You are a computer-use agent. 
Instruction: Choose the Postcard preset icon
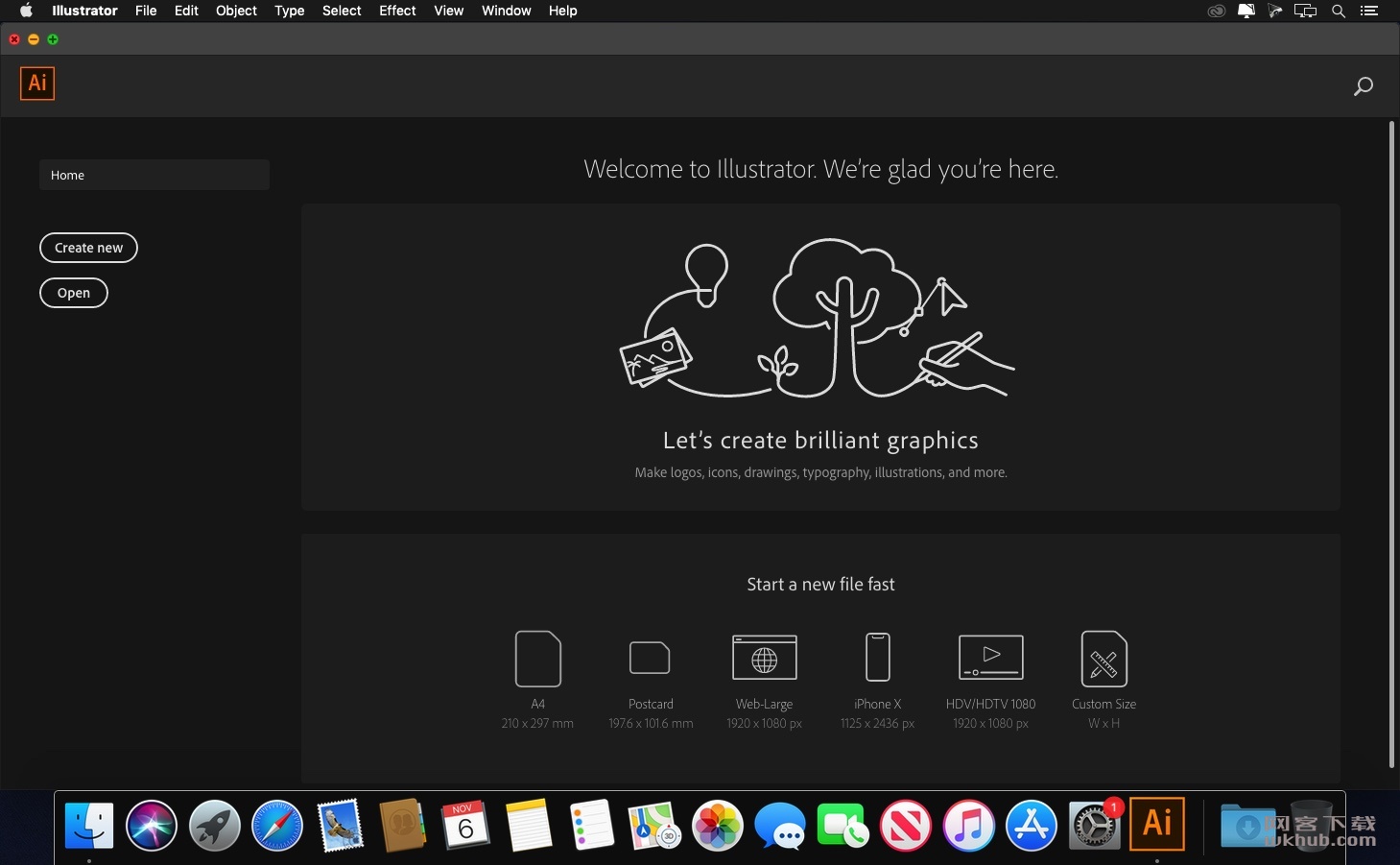tap(650, 659)
